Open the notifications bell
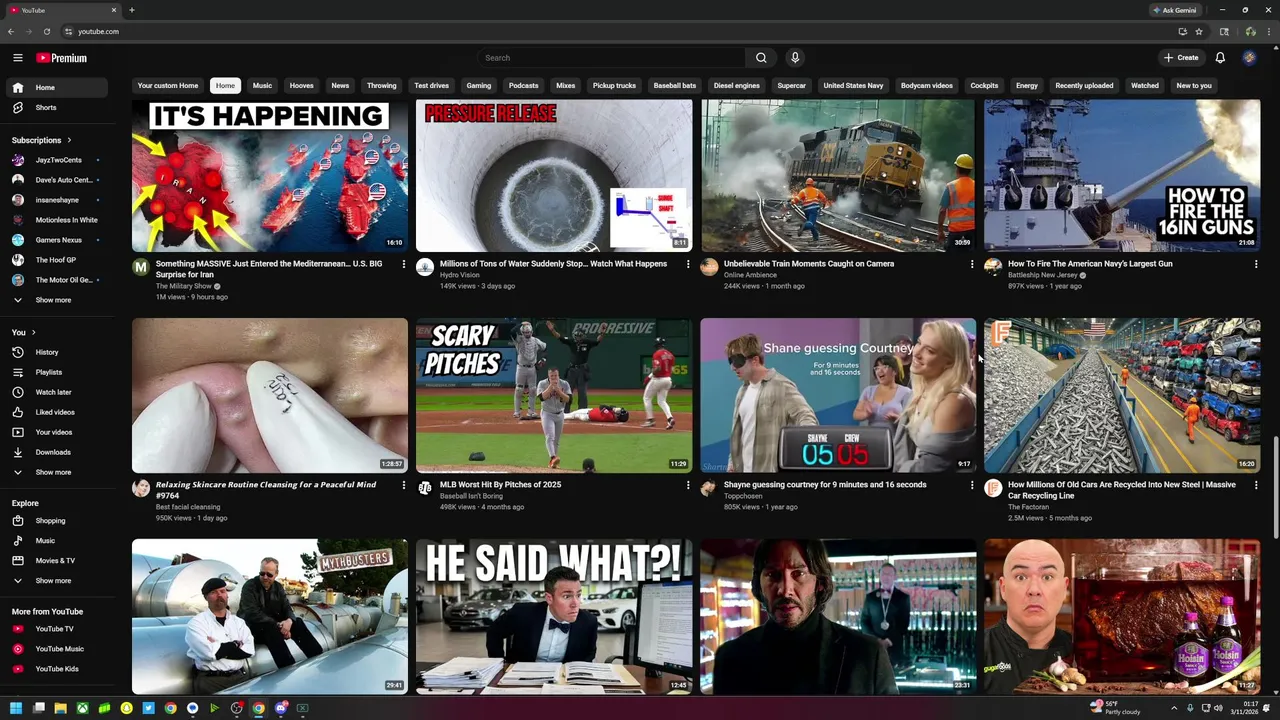 point(1220,58)
